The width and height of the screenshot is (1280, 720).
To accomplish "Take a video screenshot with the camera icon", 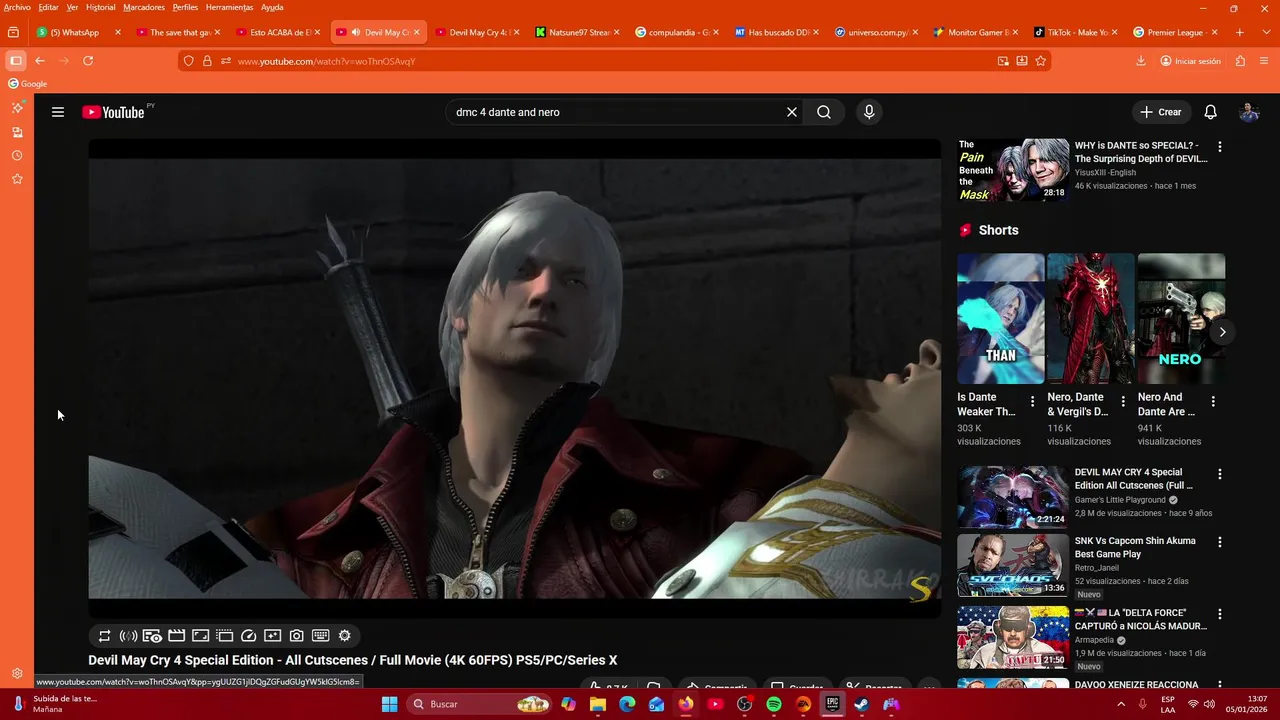I will pyautogui.click(x=297, y=636).
